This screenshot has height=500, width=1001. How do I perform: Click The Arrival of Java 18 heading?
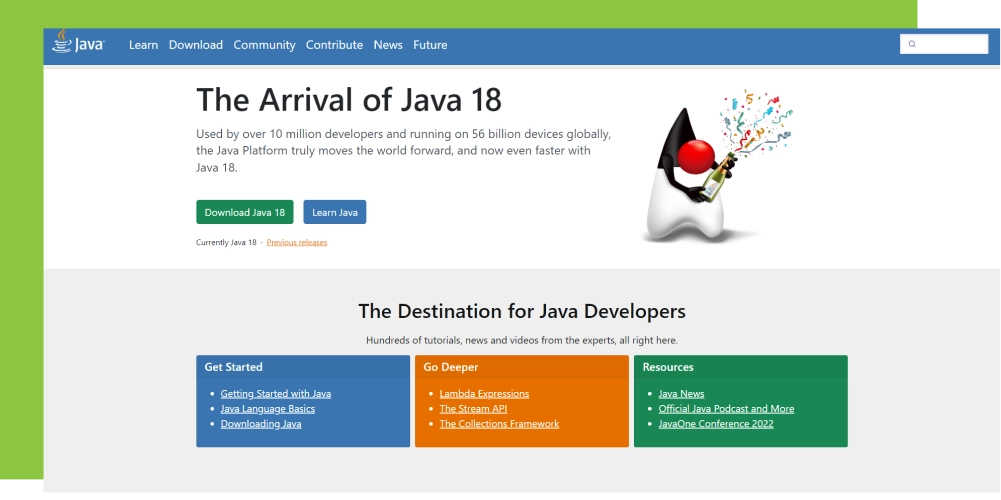(349, 100)
